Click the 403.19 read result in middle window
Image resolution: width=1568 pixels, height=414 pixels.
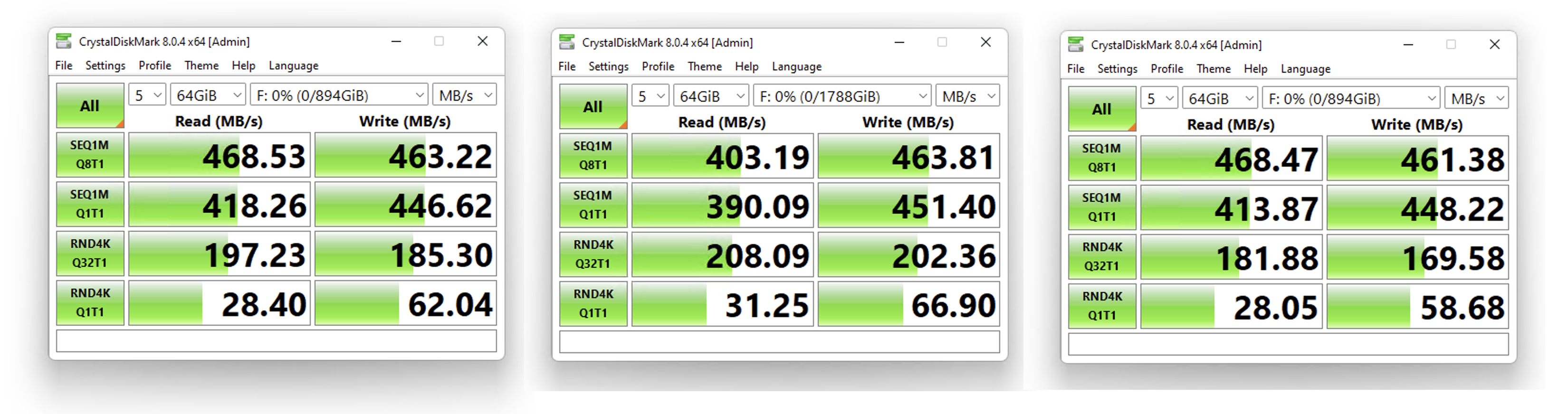tap(722, 156)
